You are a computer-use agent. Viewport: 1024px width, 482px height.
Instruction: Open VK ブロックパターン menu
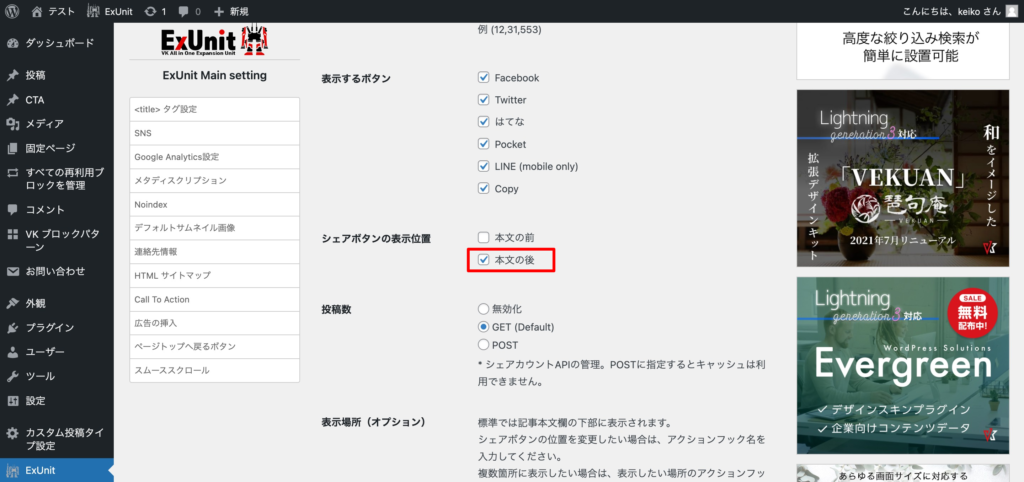(57, 240)
